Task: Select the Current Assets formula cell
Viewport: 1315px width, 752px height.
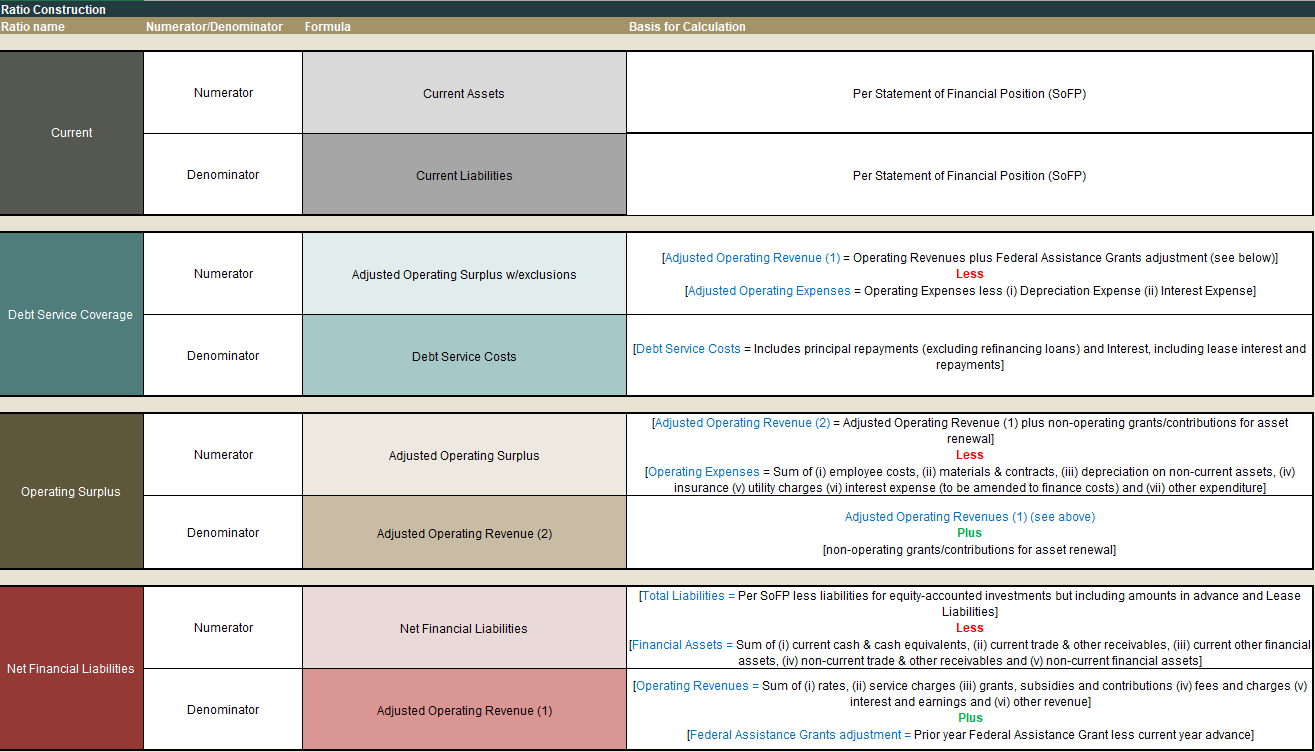Action: click(464, 93)
